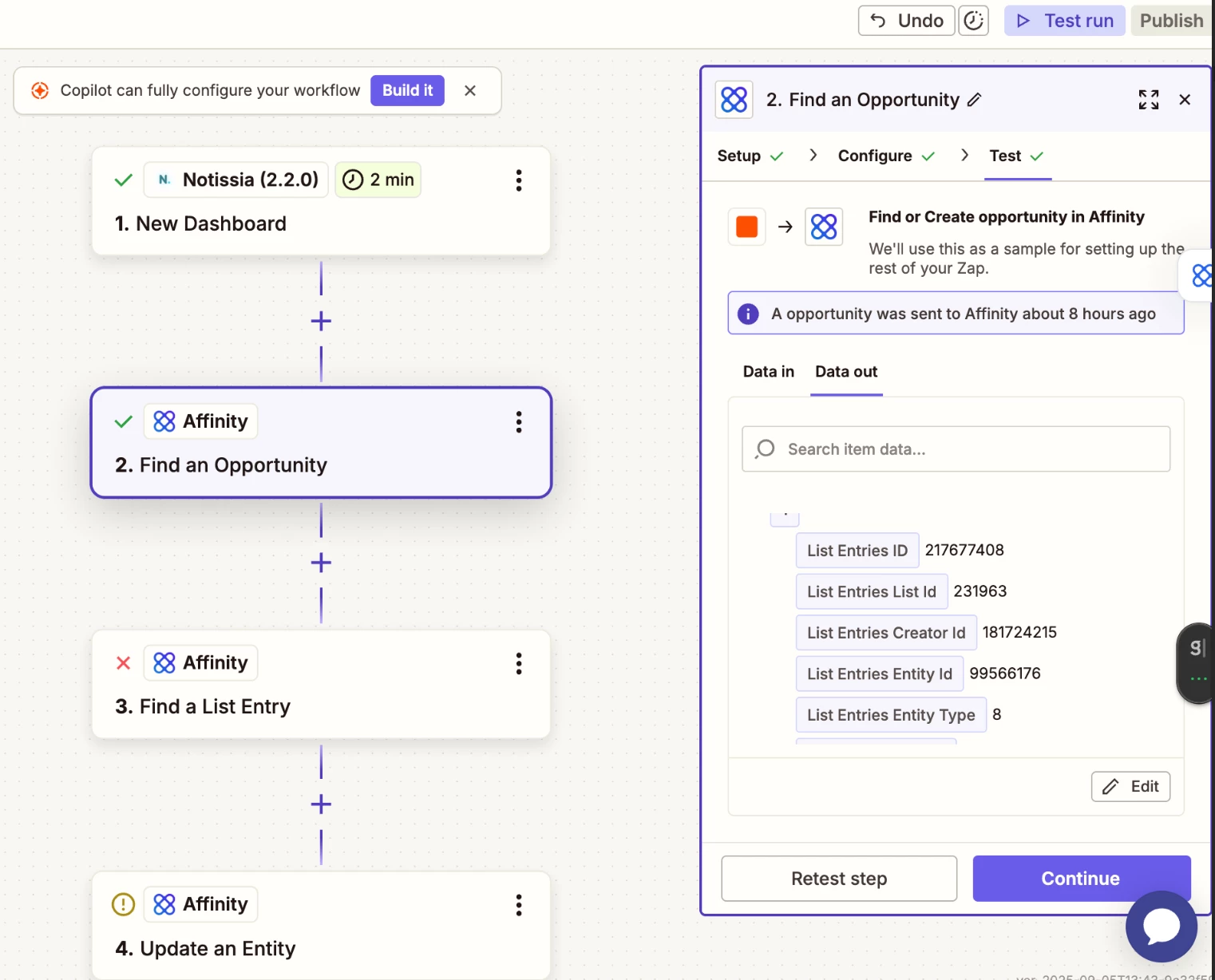Viewport: 1215px width, 980px height.
Task: Open menu for Find an Opportunity step
Action: coord(519,422)
